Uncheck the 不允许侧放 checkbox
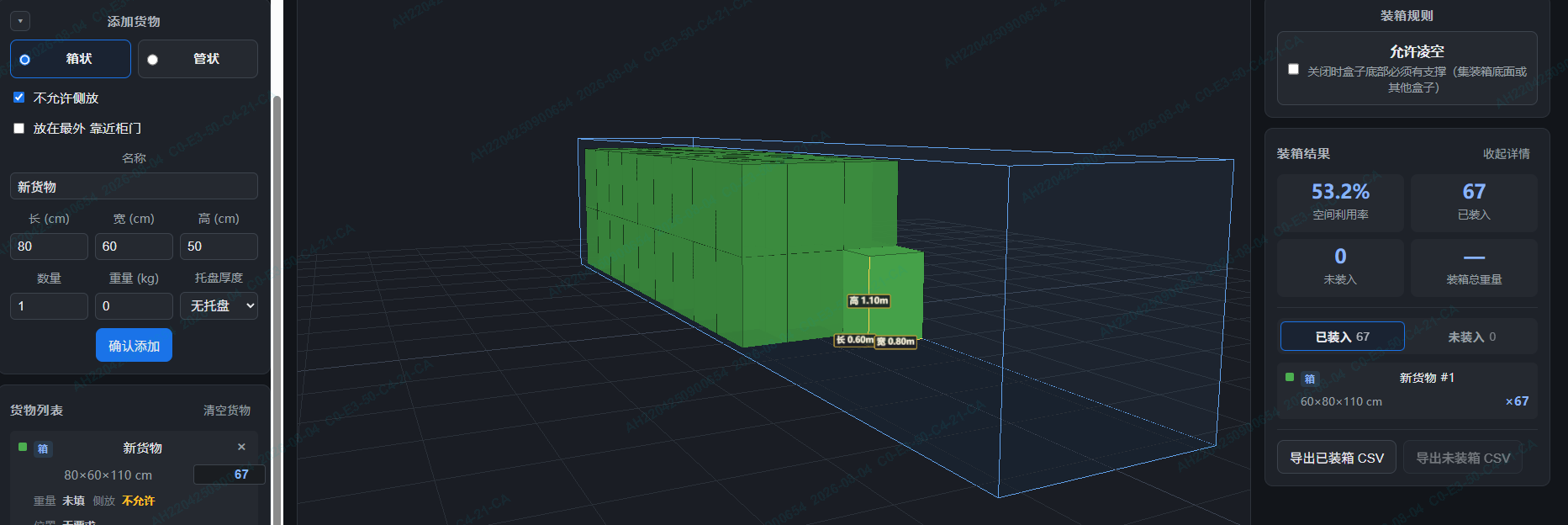1568x525 pixels. 18,98
